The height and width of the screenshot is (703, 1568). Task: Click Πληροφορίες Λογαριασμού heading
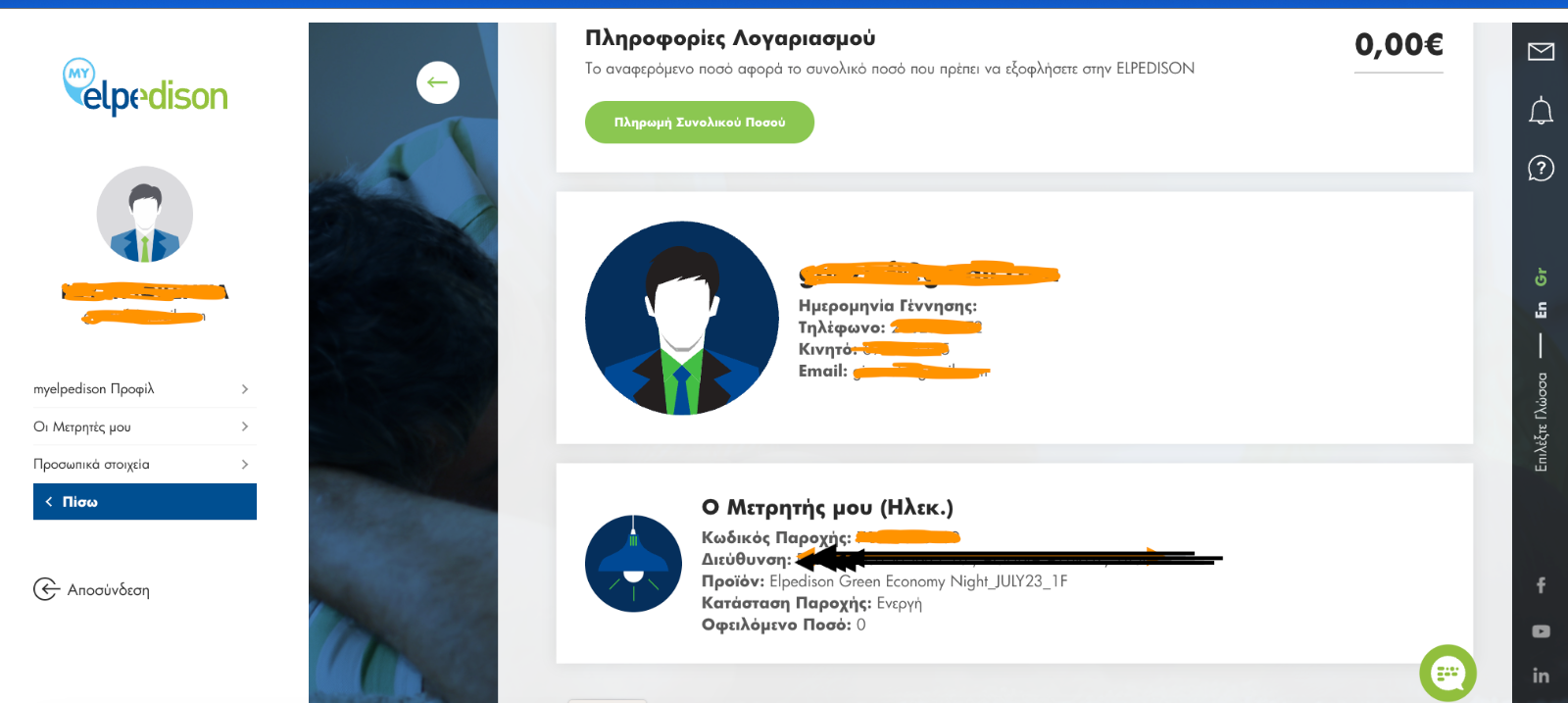[730, 38]
